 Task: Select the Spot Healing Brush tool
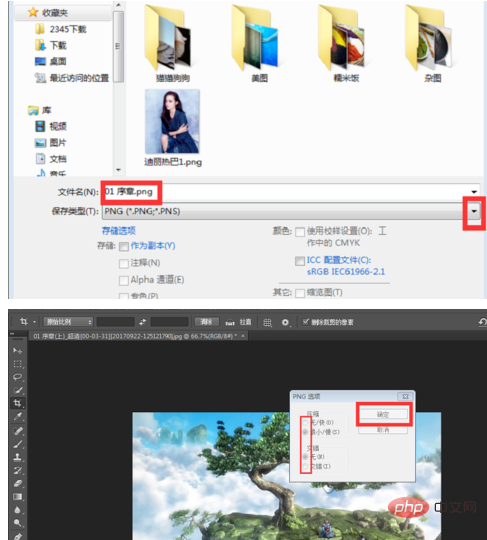[17, 430]
